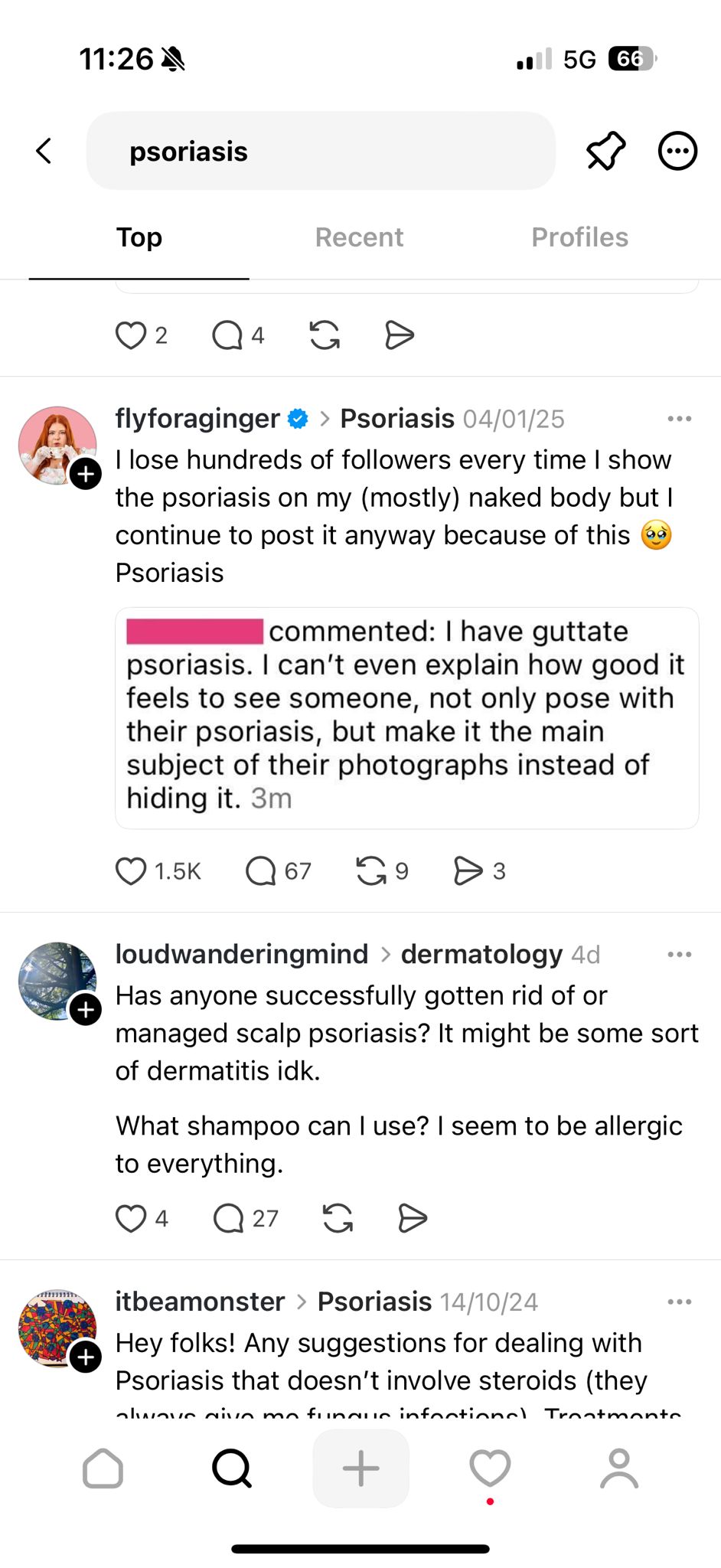Open the activity heart tab
The height and width of the screenshot is (1568, 721).
coord(490,1468)
